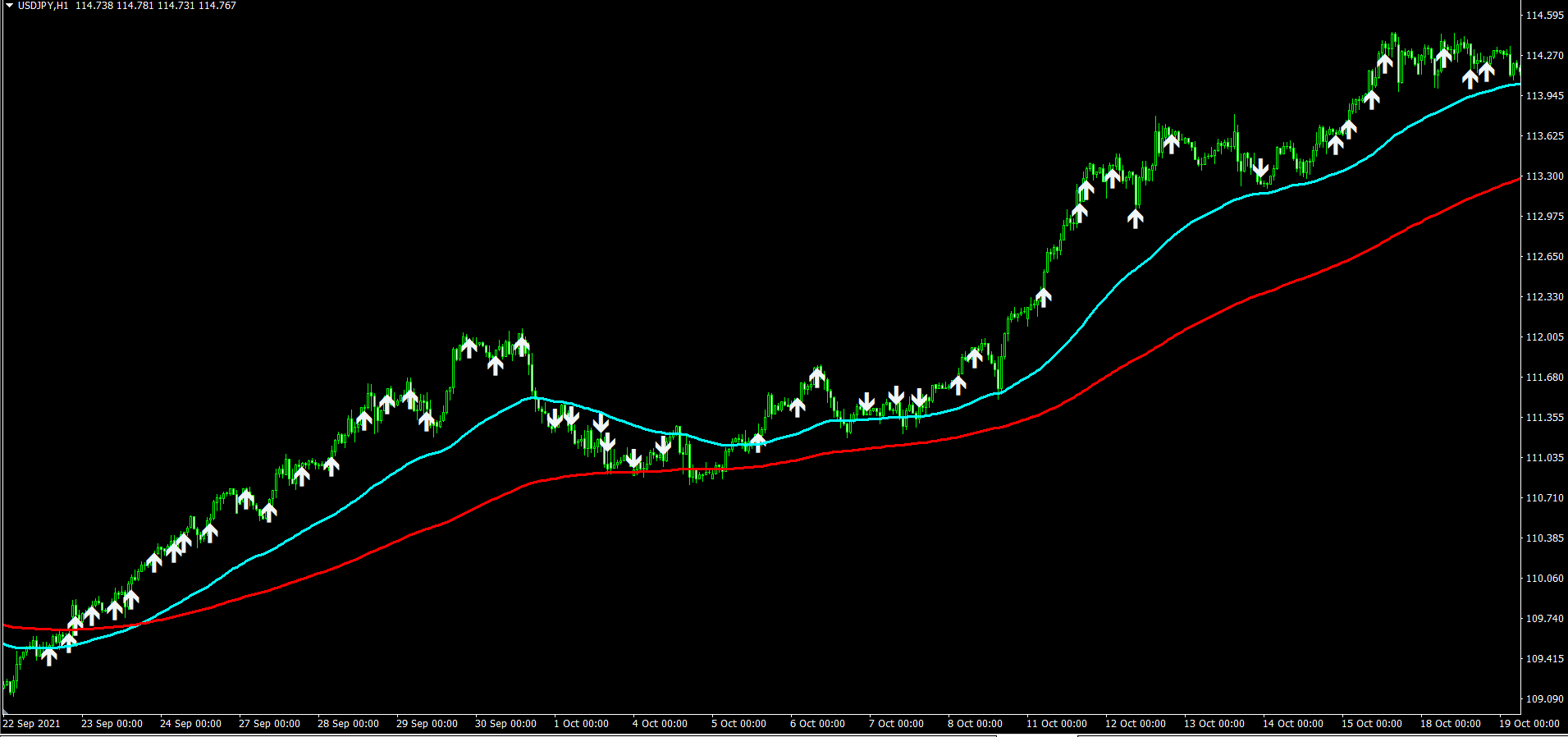1568x737 pixels.
Task: Select the 8 Oct 00:00 time label
Action: pos(975,724)
